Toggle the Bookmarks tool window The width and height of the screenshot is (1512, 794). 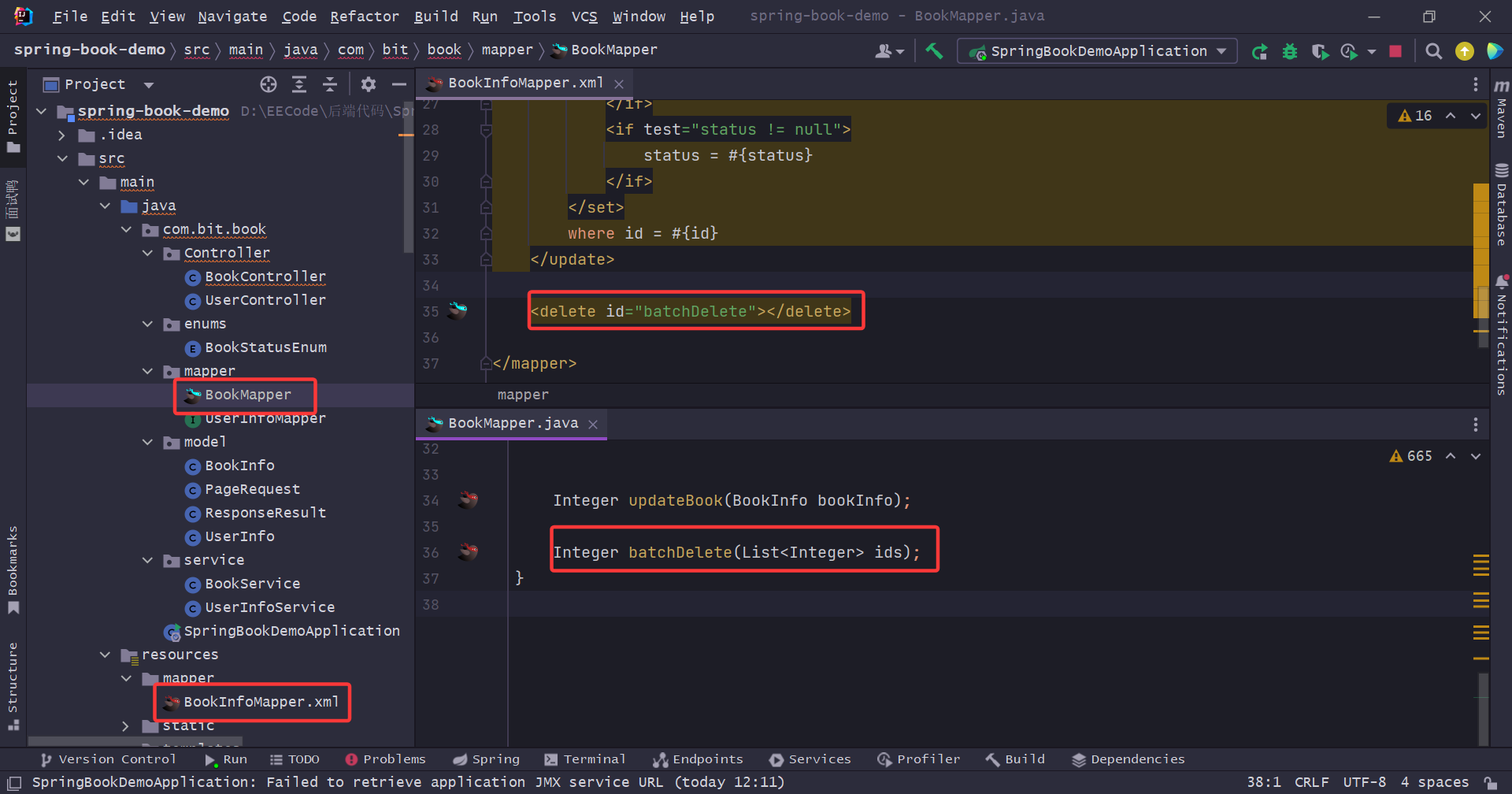[x=13, y=569]
